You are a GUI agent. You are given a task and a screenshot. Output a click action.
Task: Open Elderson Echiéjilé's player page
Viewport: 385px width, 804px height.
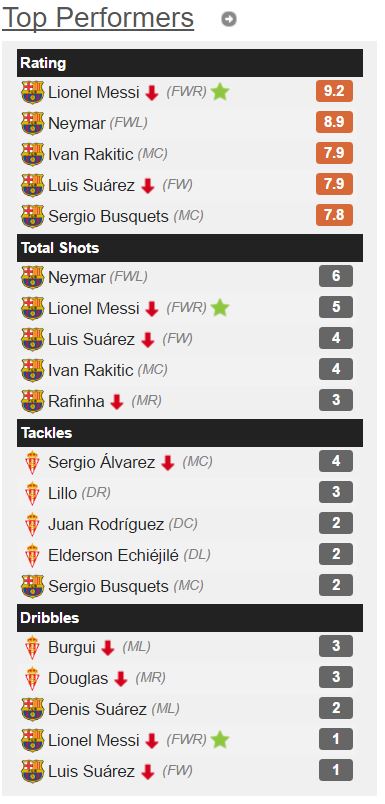pos(113,555)
